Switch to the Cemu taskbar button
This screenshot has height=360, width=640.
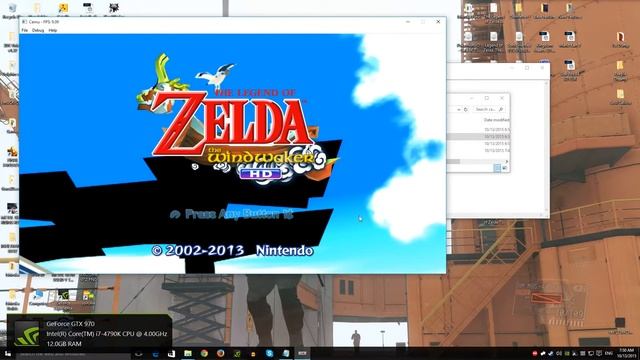tap(302, 354)
